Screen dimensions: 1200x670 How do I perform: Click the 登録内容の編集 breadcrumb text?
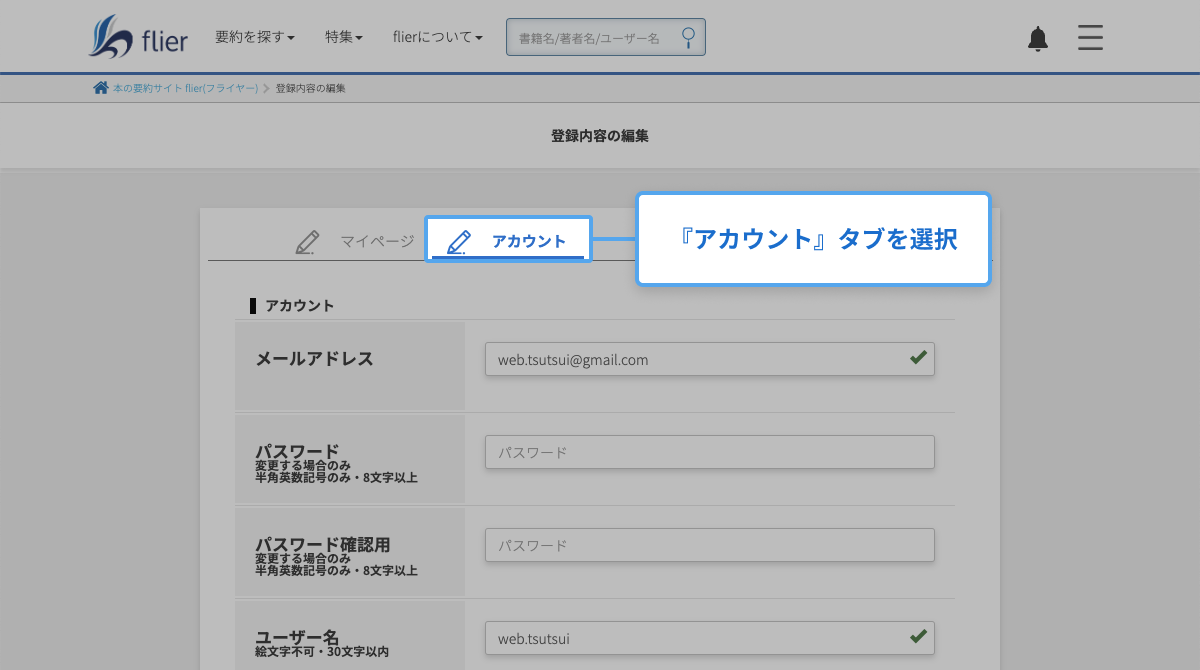click(310, 88)
